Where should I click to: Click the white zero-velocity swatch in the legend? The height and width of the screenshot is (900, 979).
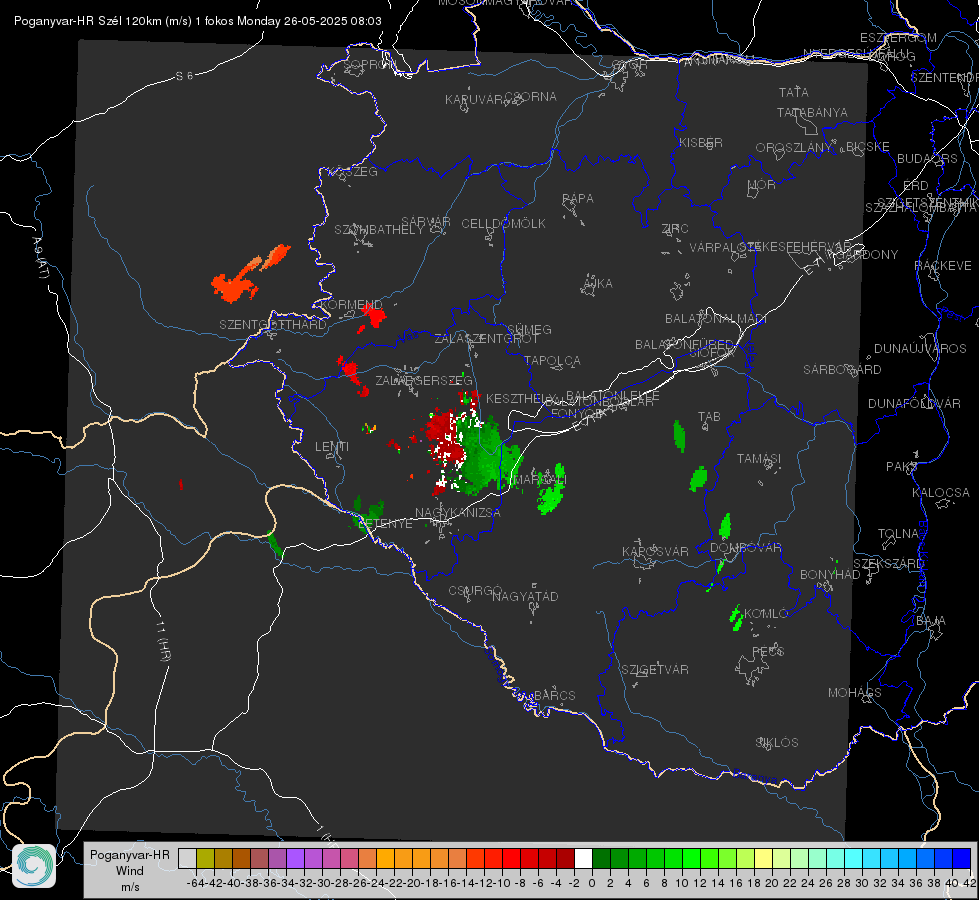583,859
